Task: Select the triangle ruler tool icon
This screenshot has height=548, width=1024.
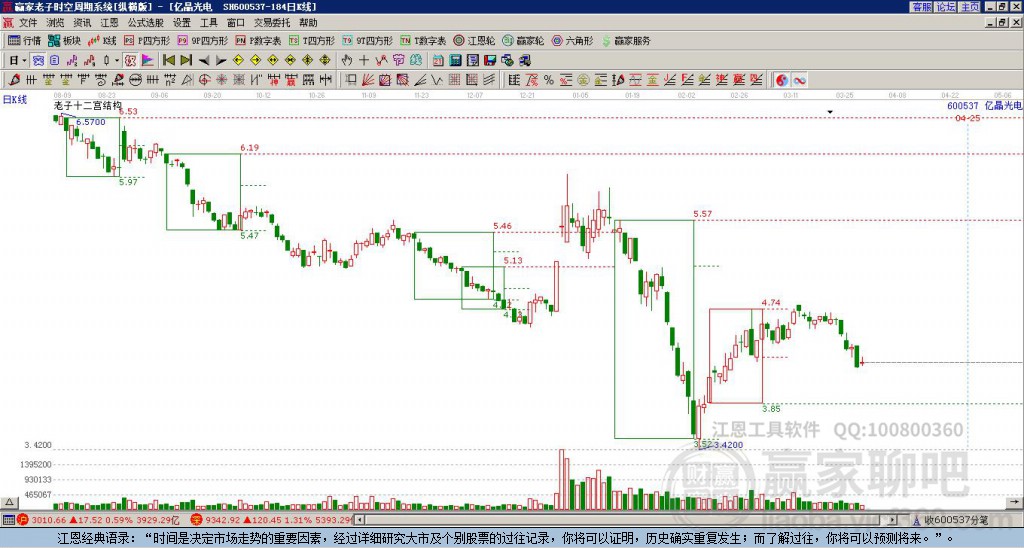Action: pos(187,80)
